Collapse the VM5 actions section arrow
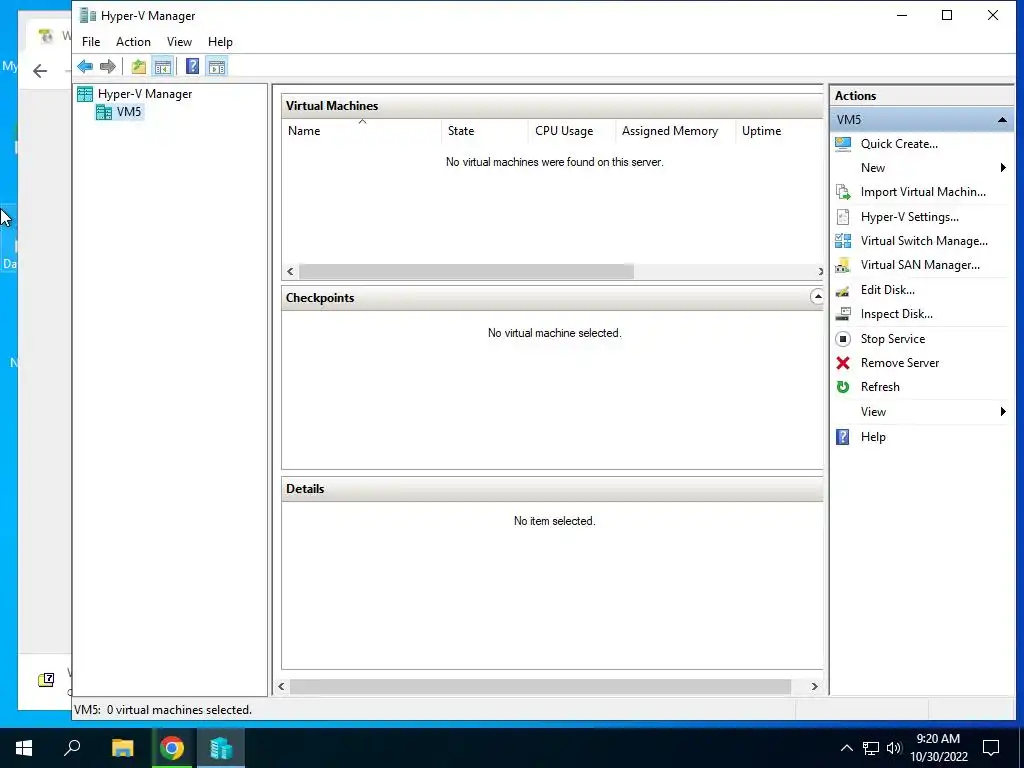1024x768 pixels. (x=1002, y=120)
